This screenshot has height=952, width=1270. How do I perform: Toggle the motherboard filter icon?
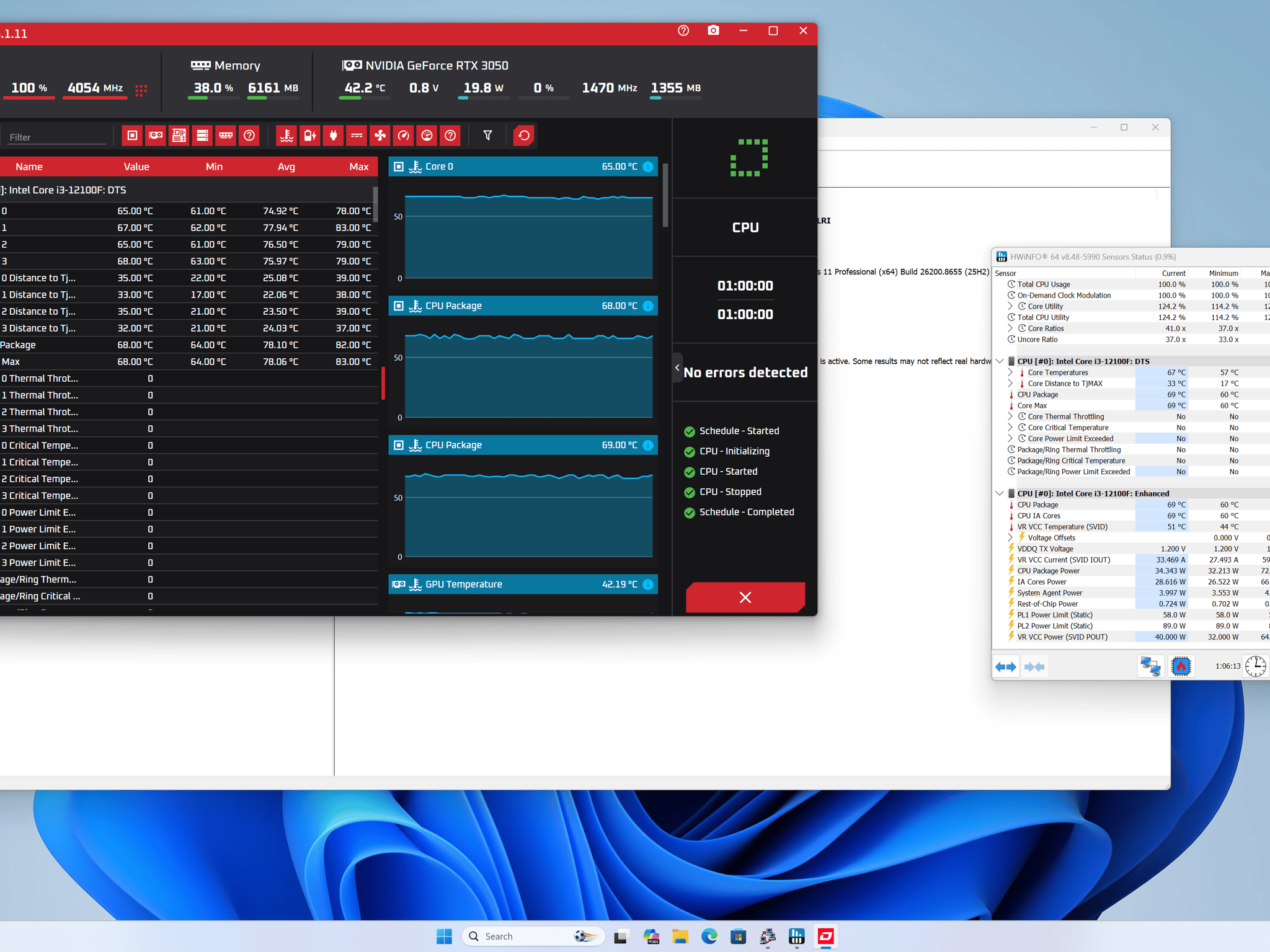click(179, 135)
